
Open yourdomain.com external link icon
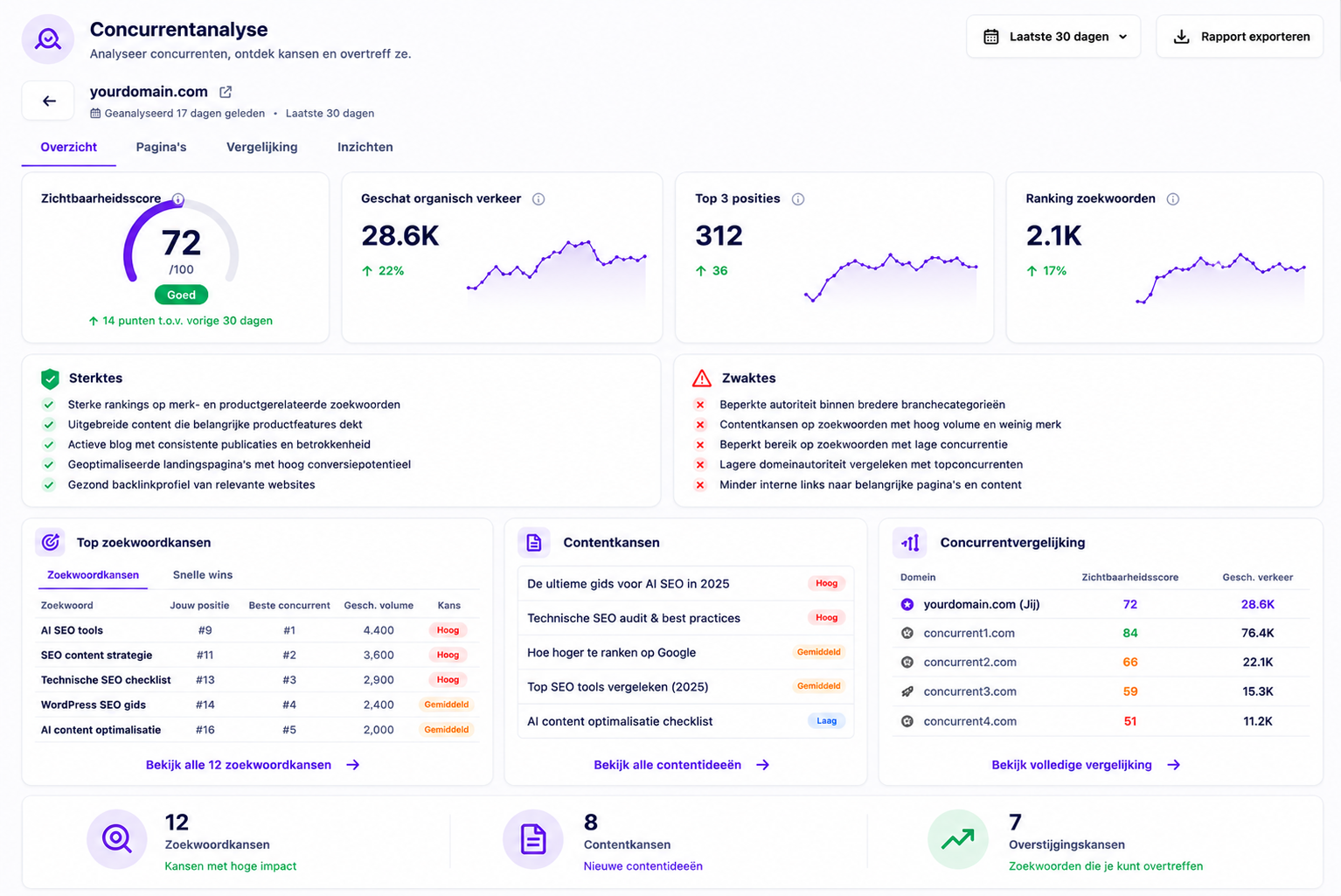point(226,92)
